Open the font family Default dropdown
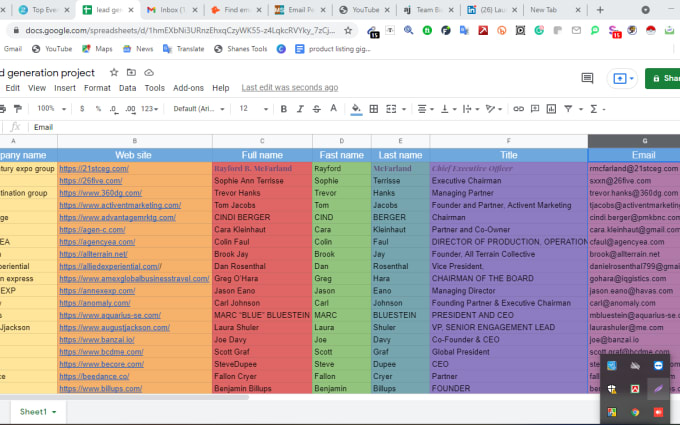The image size is (680, 425). click(199, 109)
